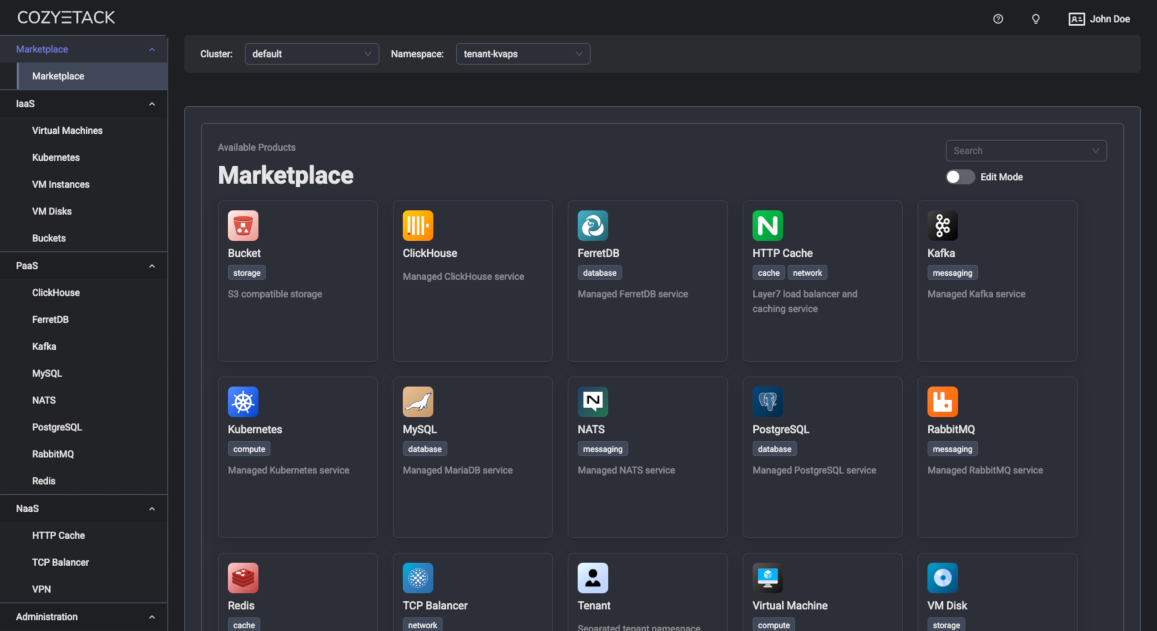Click the network tag on HTTP Cache card
Viewport: 1157px width, 631px height.
(x=807, y=273)
